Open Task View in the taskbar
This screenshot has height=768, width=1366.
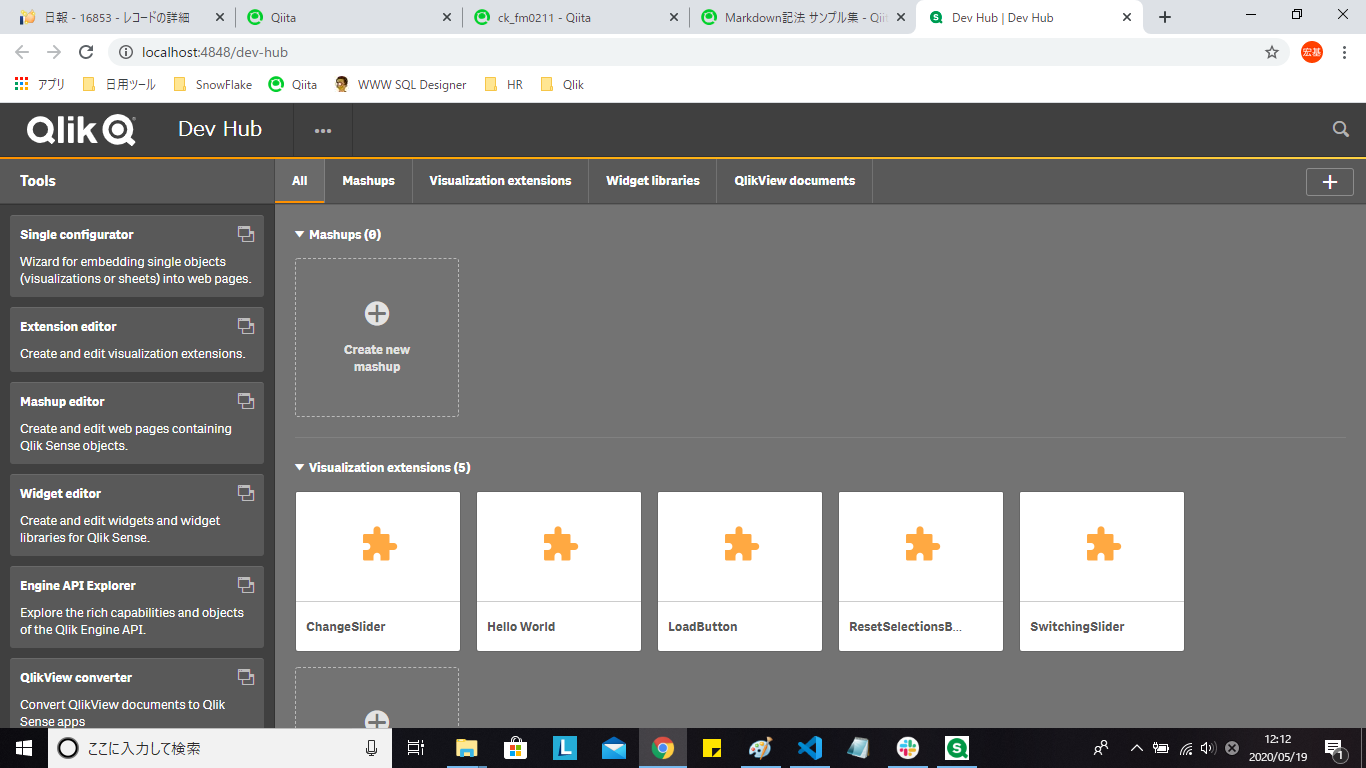(x=417, y=748)
